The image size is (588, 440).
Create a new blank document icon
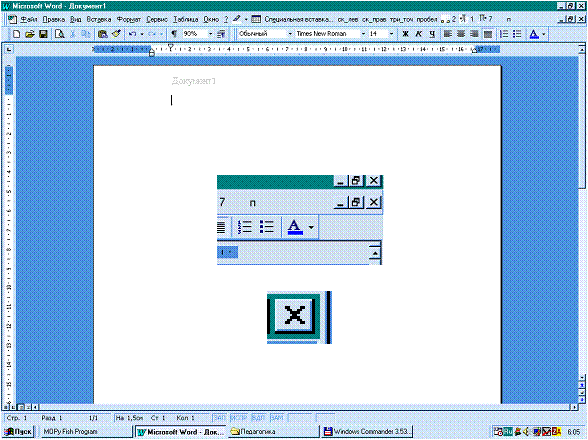click(16, 34)
